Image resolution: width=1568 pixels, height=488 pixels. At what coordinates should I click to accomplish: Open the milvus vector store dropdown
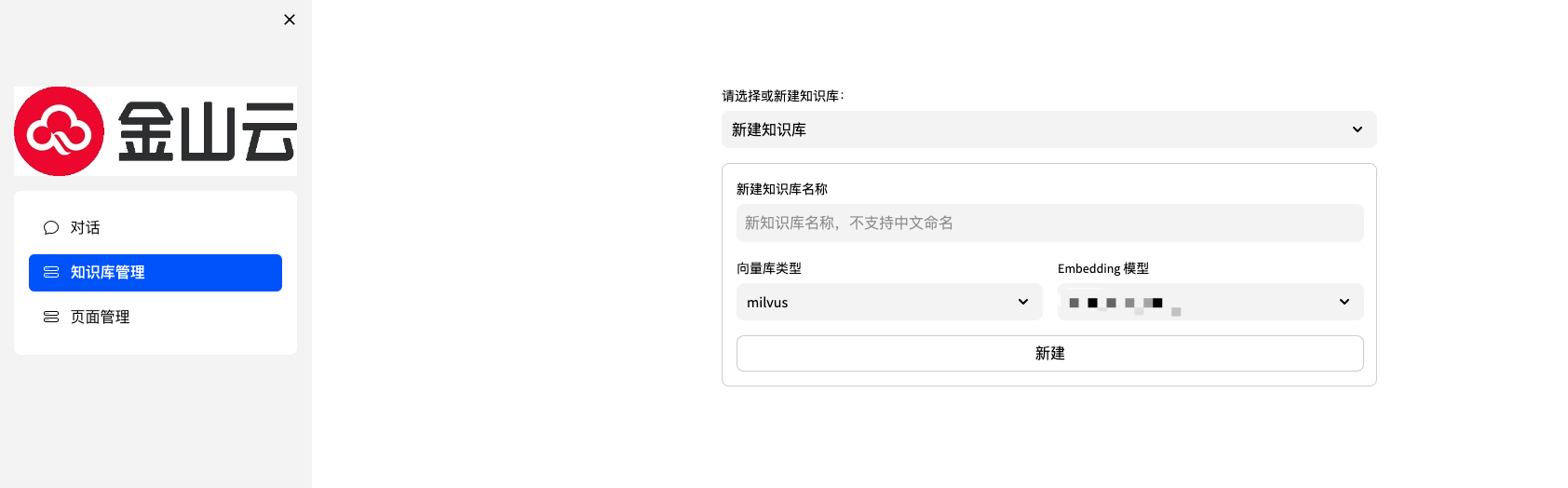(875, 302)
